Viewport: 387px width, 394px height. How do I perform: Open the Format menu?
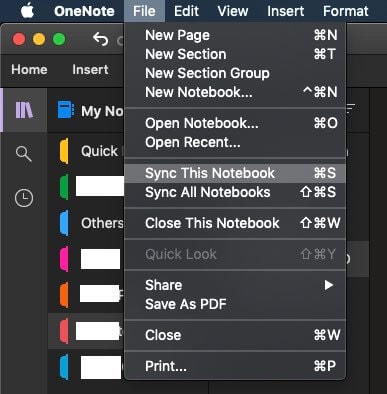point(346,11)
